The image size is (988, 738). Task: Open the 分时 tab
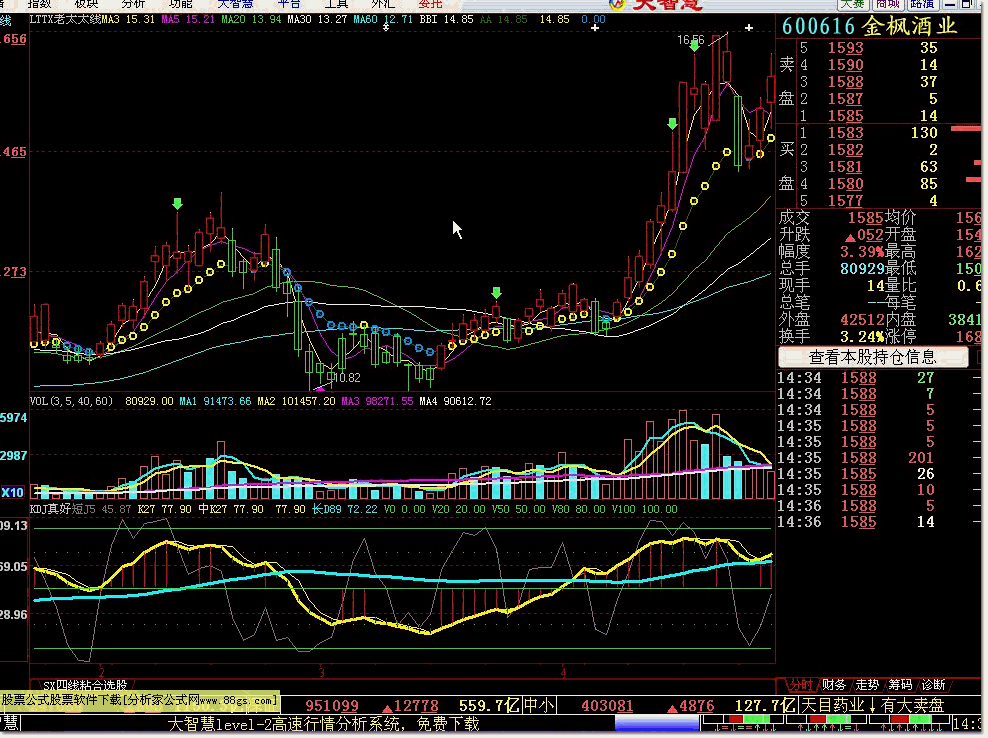click(801, 684)
